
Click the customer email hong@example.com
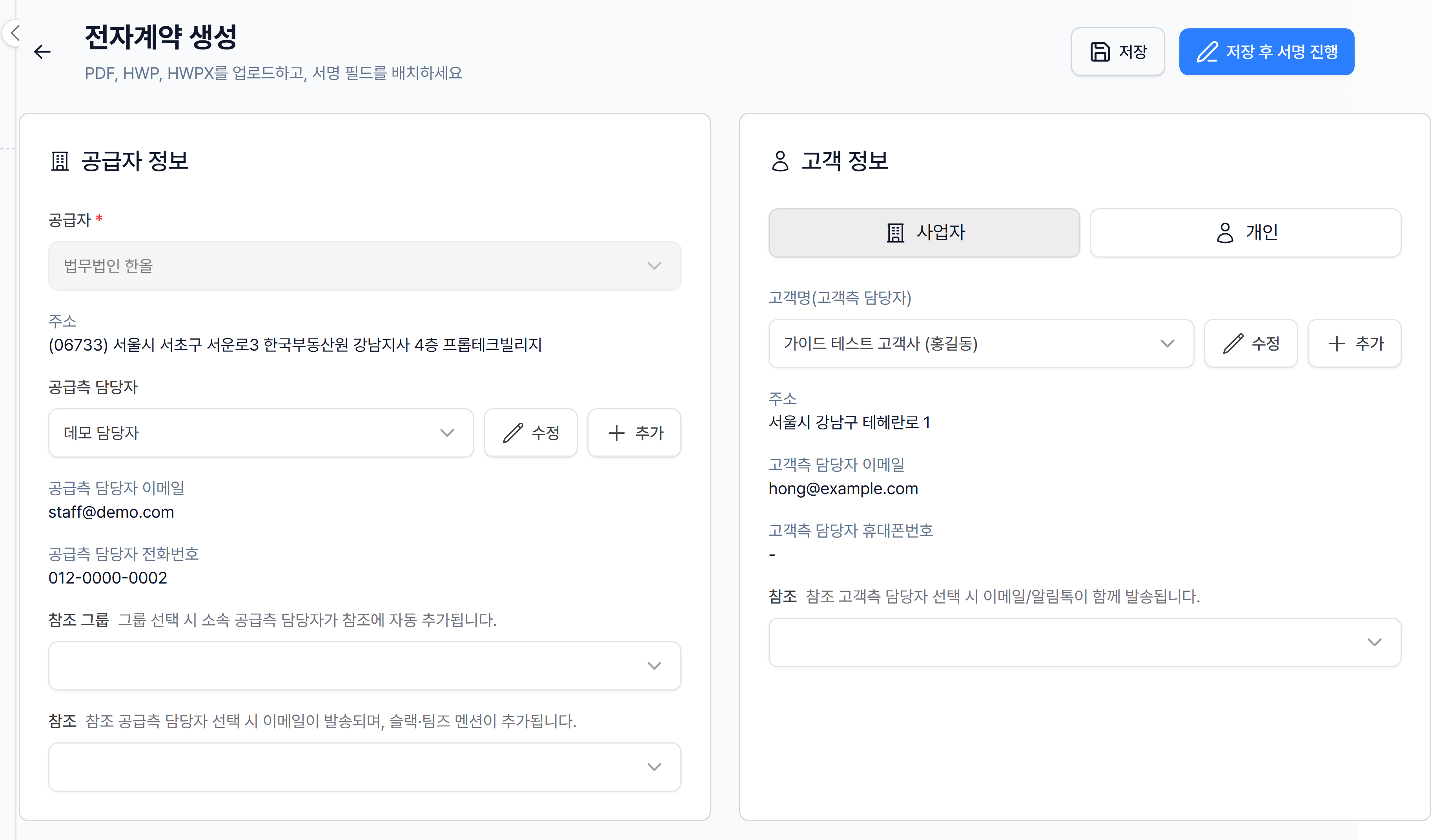(x=843, y=489)
